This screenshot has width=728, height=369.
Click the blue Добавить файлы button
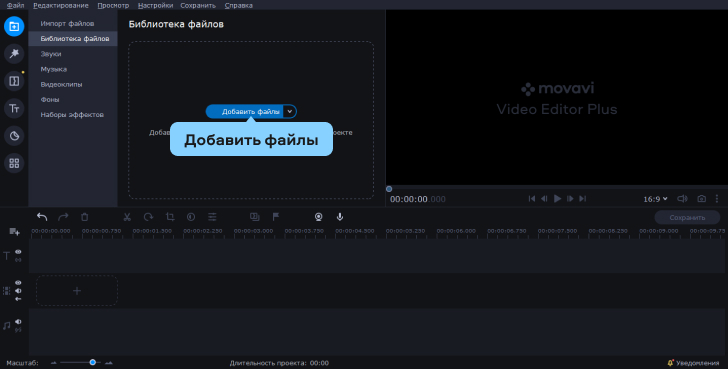(x=245, y=111)
